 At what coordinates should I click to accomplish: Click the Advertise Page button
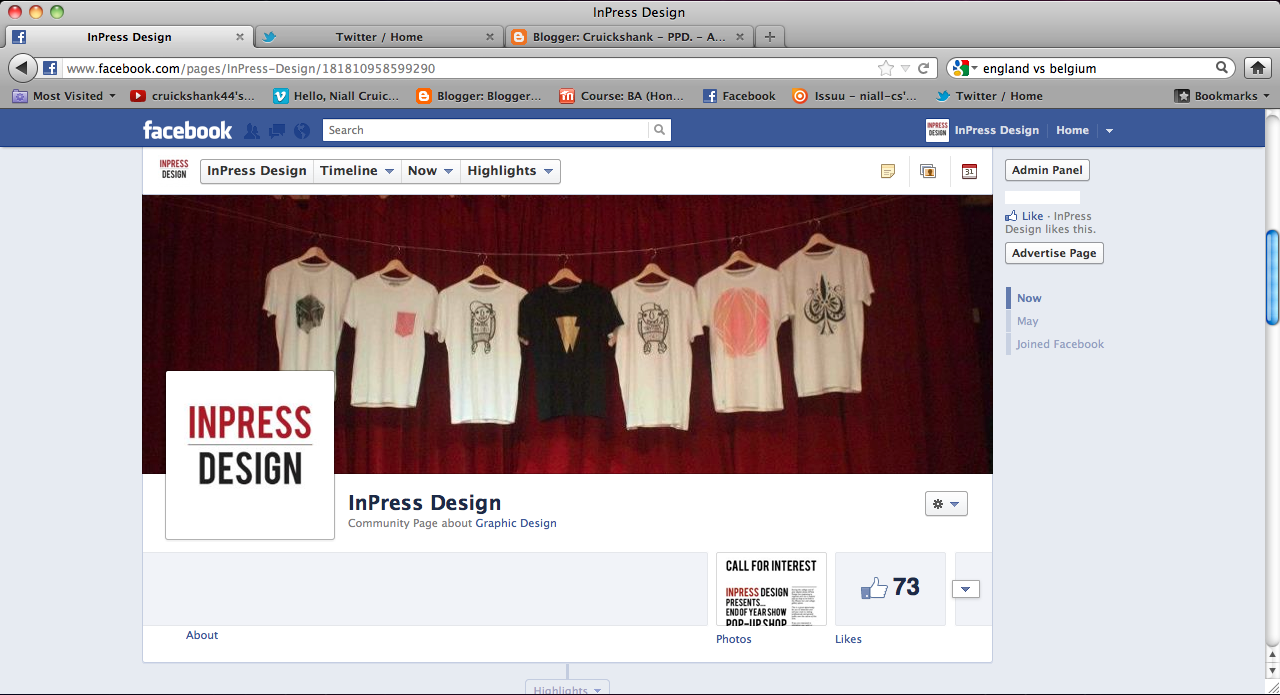1054,253
